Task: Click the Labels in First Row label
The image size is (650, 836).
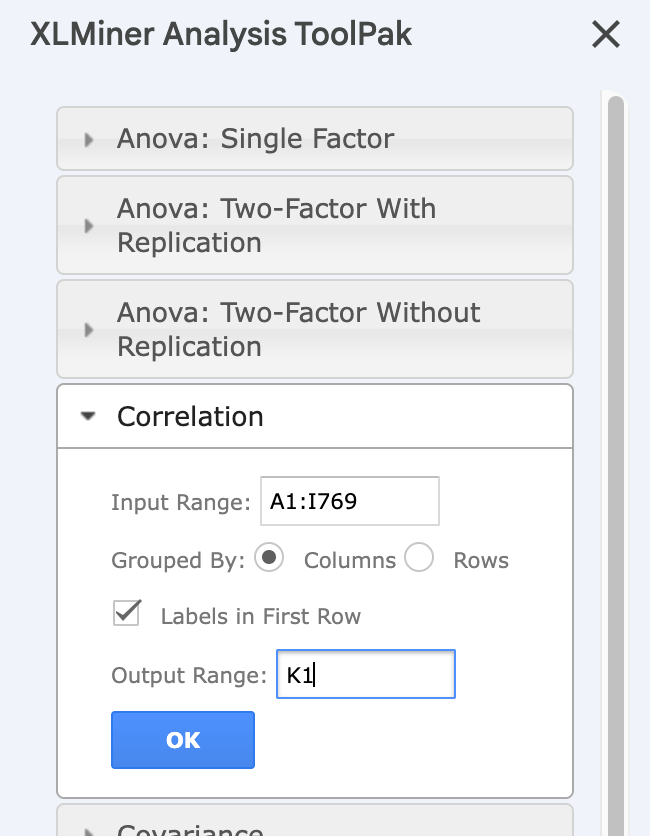Action: pos(261,616)
